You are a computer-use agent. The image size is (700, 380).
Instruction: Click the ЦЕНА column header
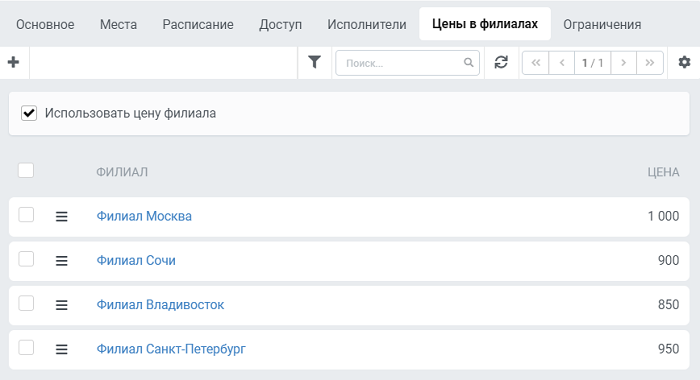663,172
